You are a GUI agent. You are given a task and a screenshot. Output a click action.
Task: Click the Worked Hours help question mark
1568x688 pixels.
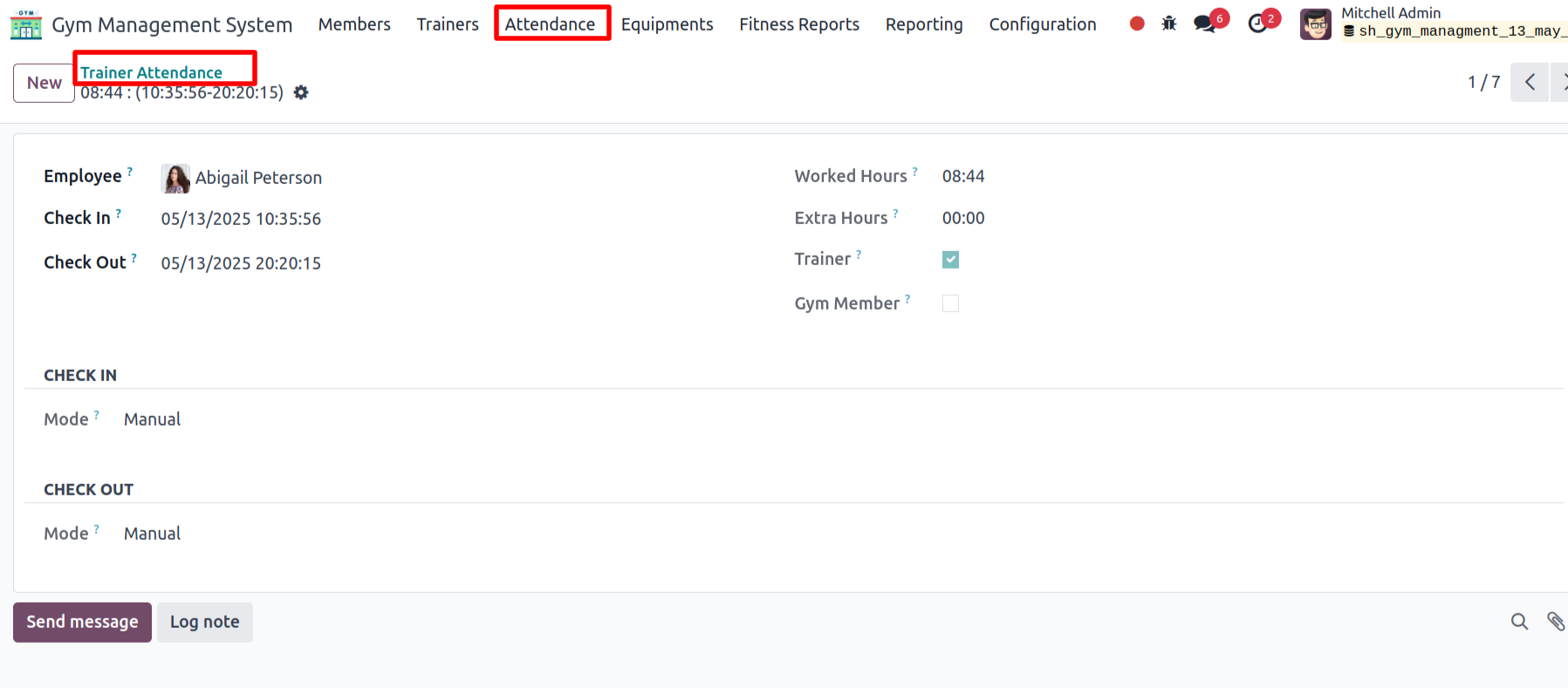click(915, 171)
